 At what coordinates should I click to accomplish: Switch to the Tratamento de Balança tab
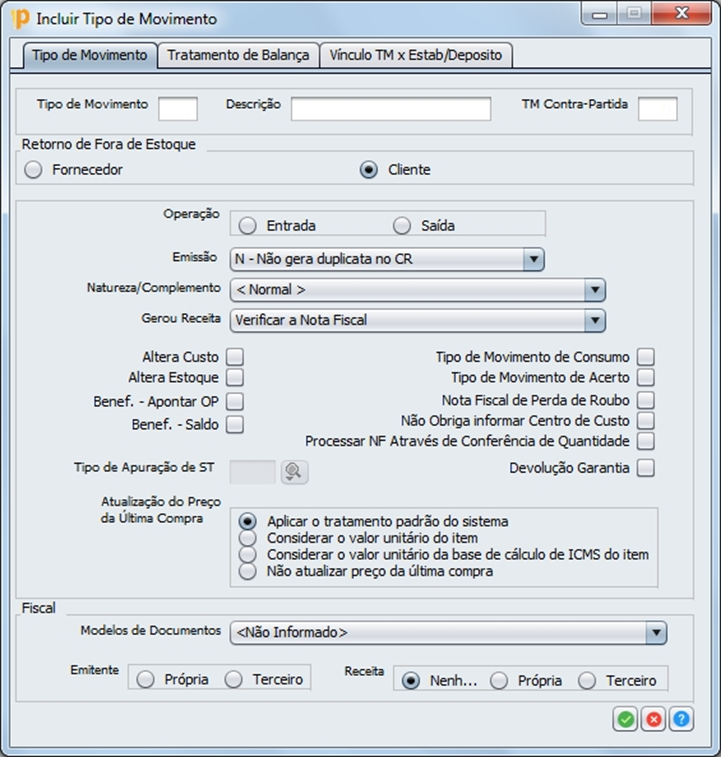[238, 55]
